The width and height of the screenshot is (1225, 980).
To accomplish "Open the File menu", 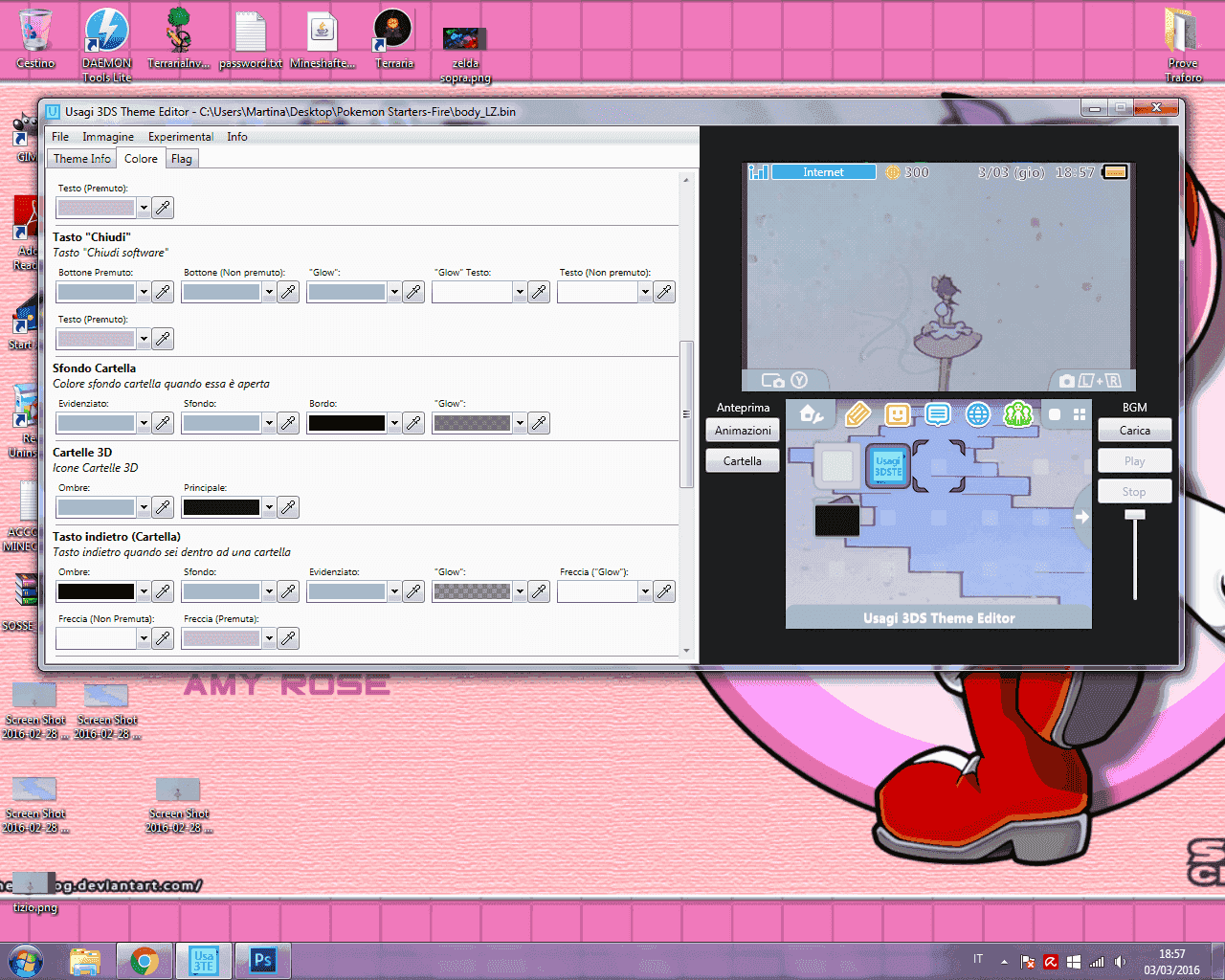I will point(60,137).
